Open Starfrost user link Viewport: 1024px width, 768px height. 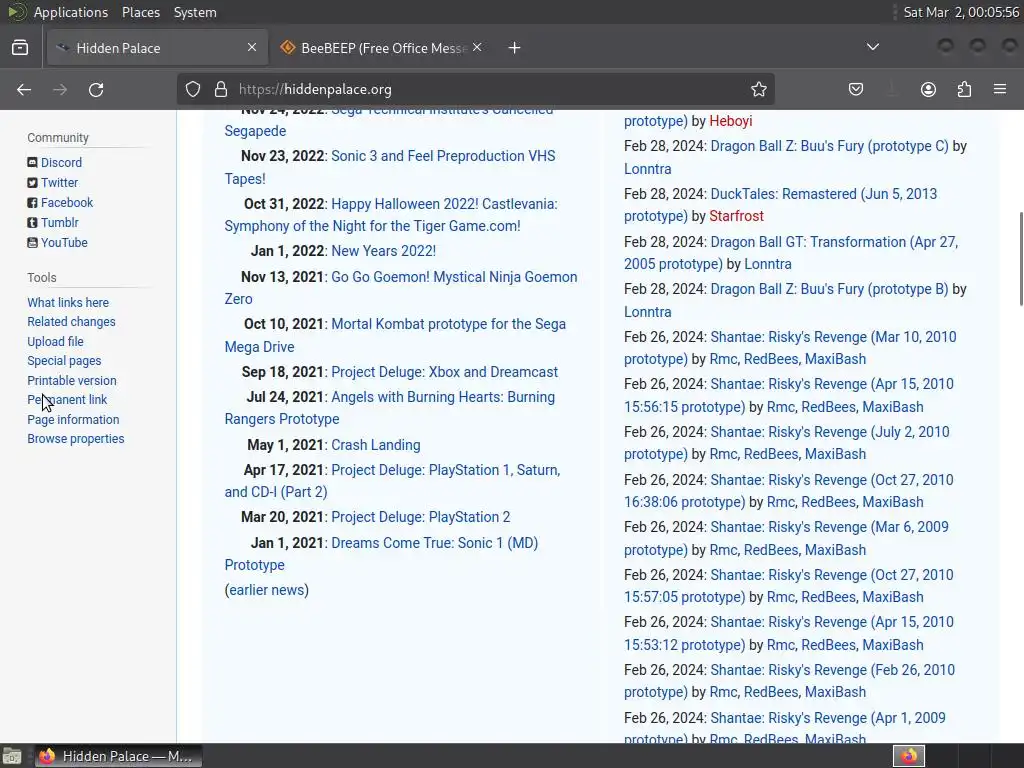(737, 216)
